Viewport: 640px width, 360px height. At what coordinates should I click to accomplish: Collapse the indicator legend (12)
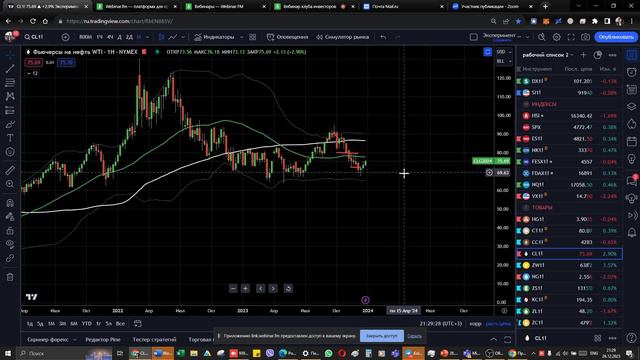click(x=32, y=73)
